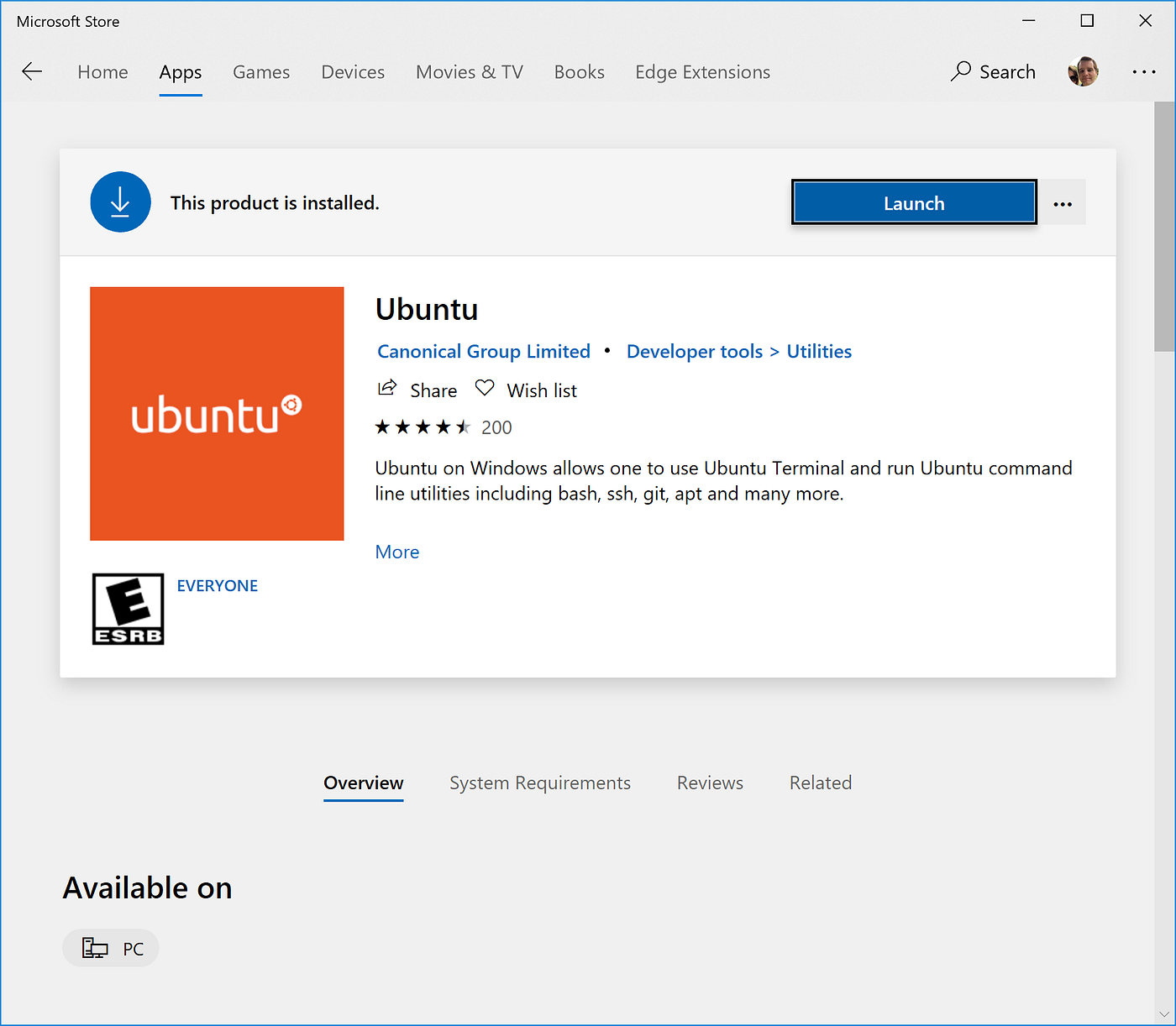Click your account profile picture

click(x=1083, y=71)
